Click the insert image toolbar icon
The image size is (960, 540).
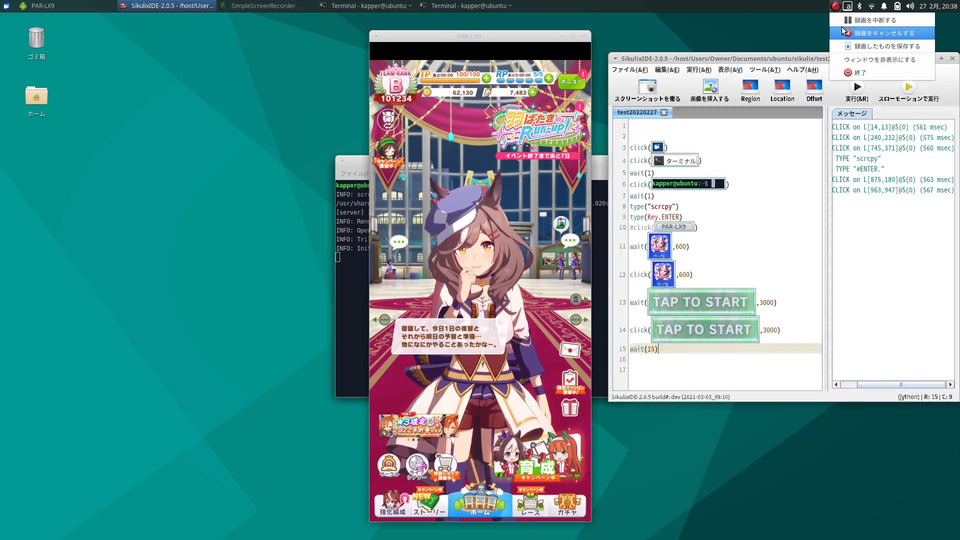click(x=710, y=86)
